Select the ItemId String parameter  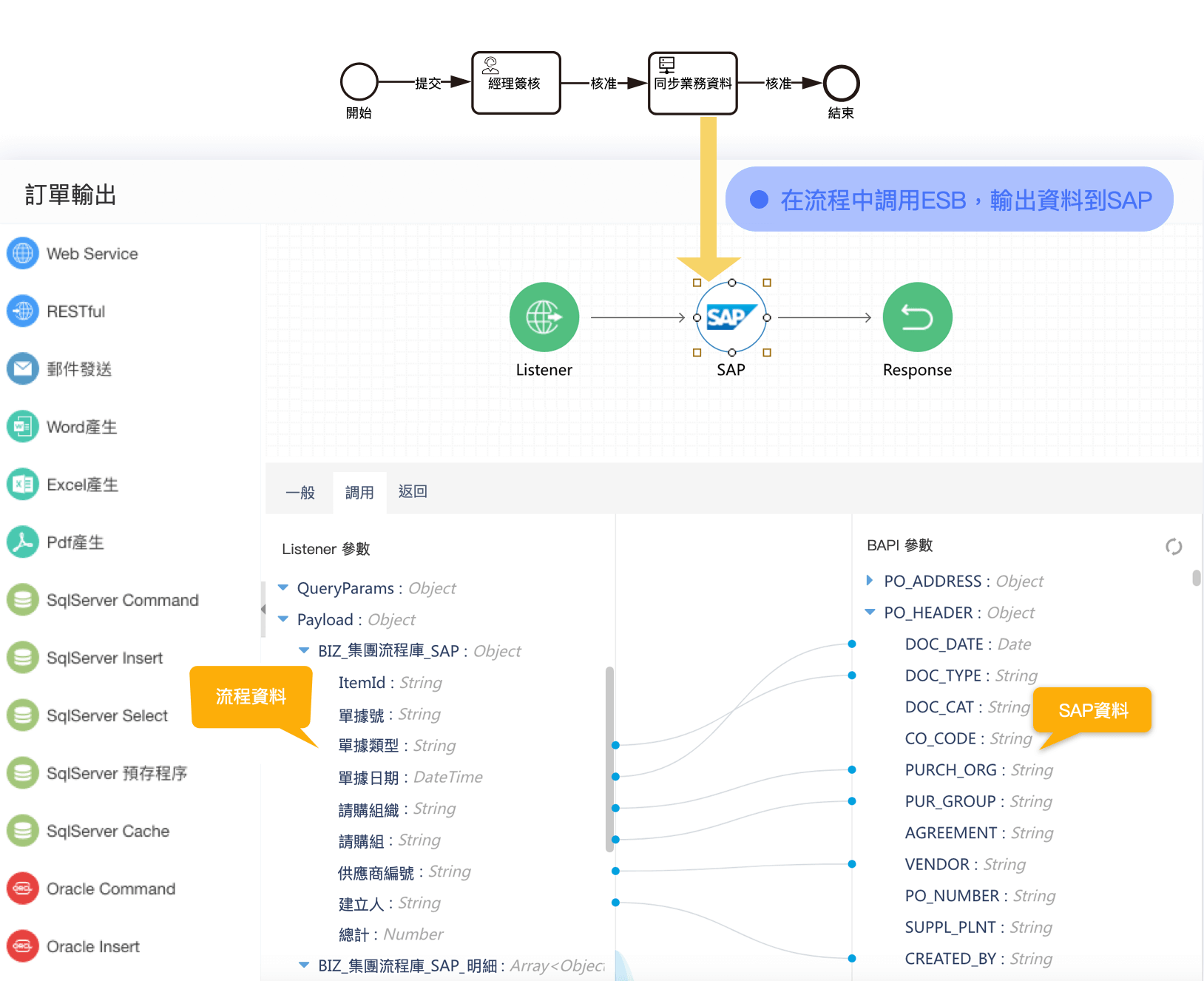390,683
